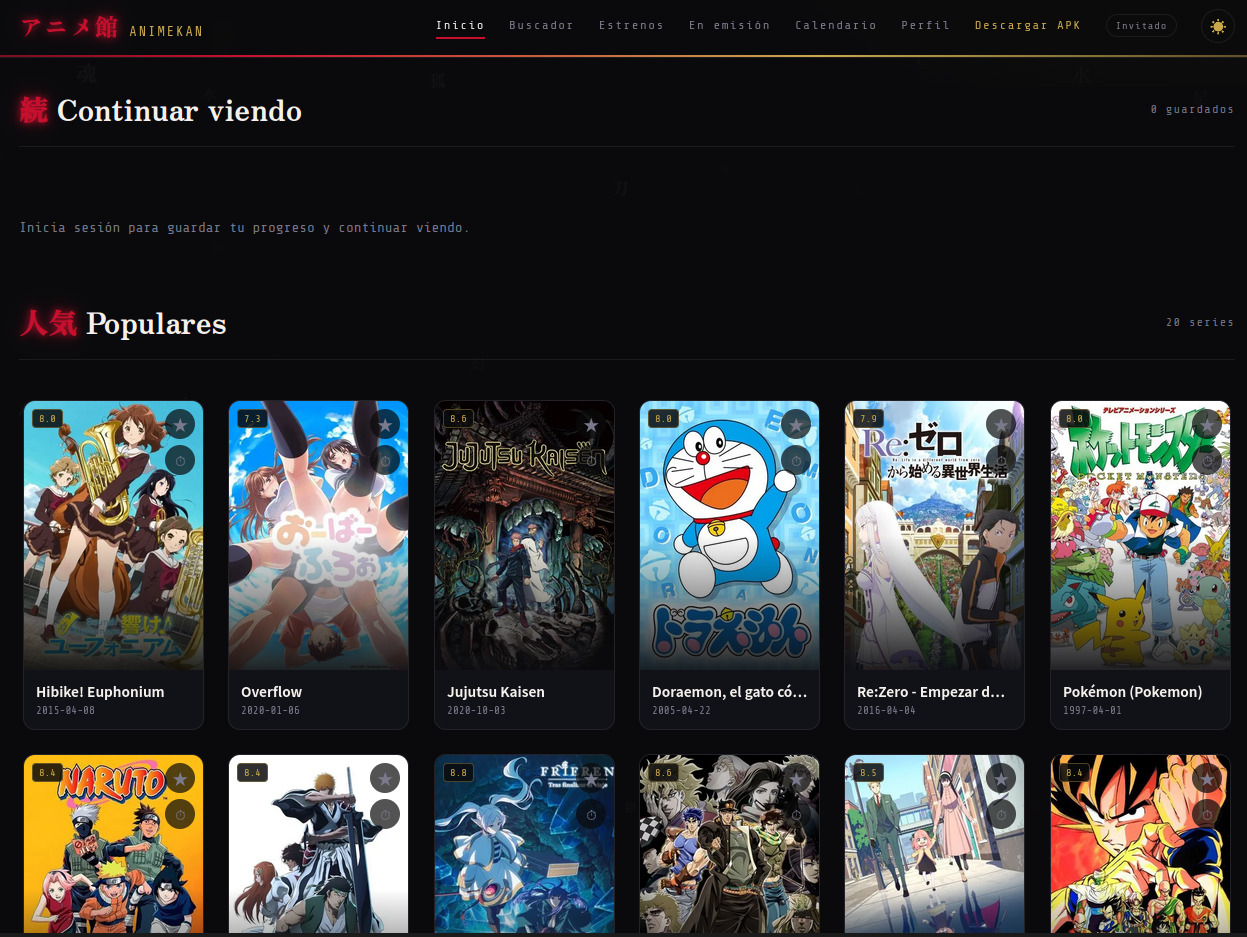Click the clock icon on the Doraemon card

796,460
